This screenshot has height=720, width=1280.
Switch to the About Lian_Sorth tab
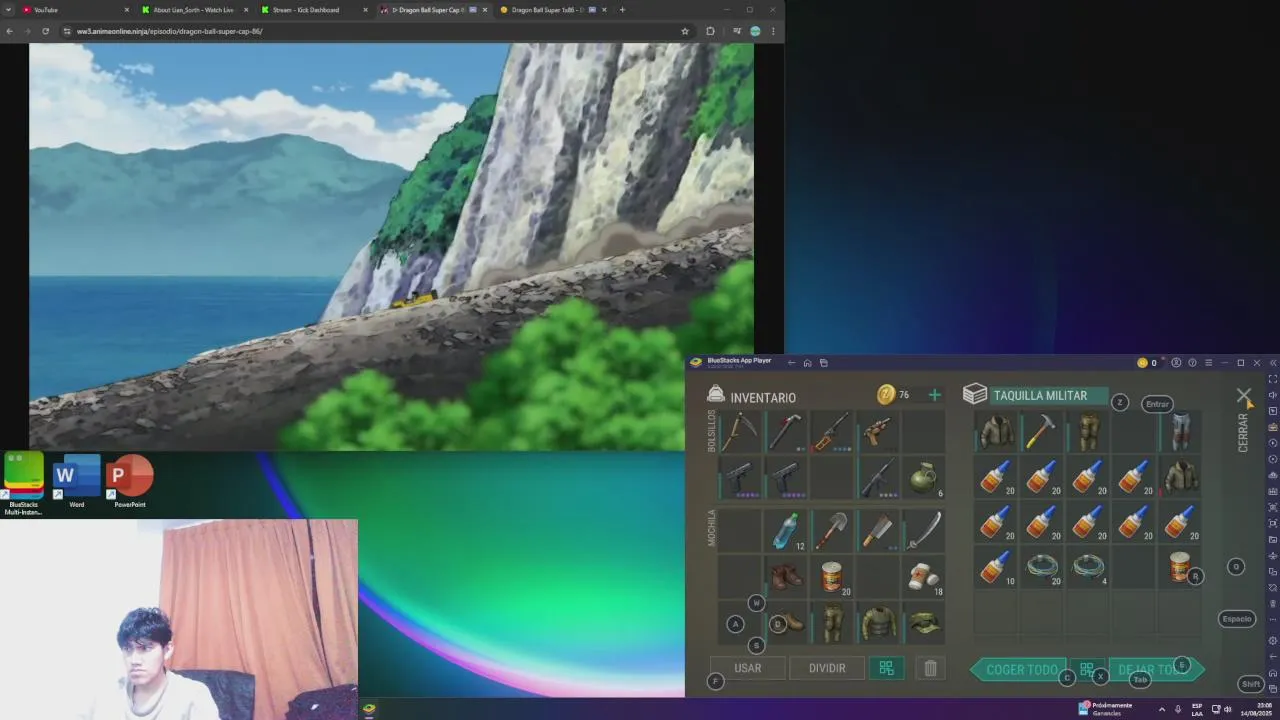click(193, 10)
